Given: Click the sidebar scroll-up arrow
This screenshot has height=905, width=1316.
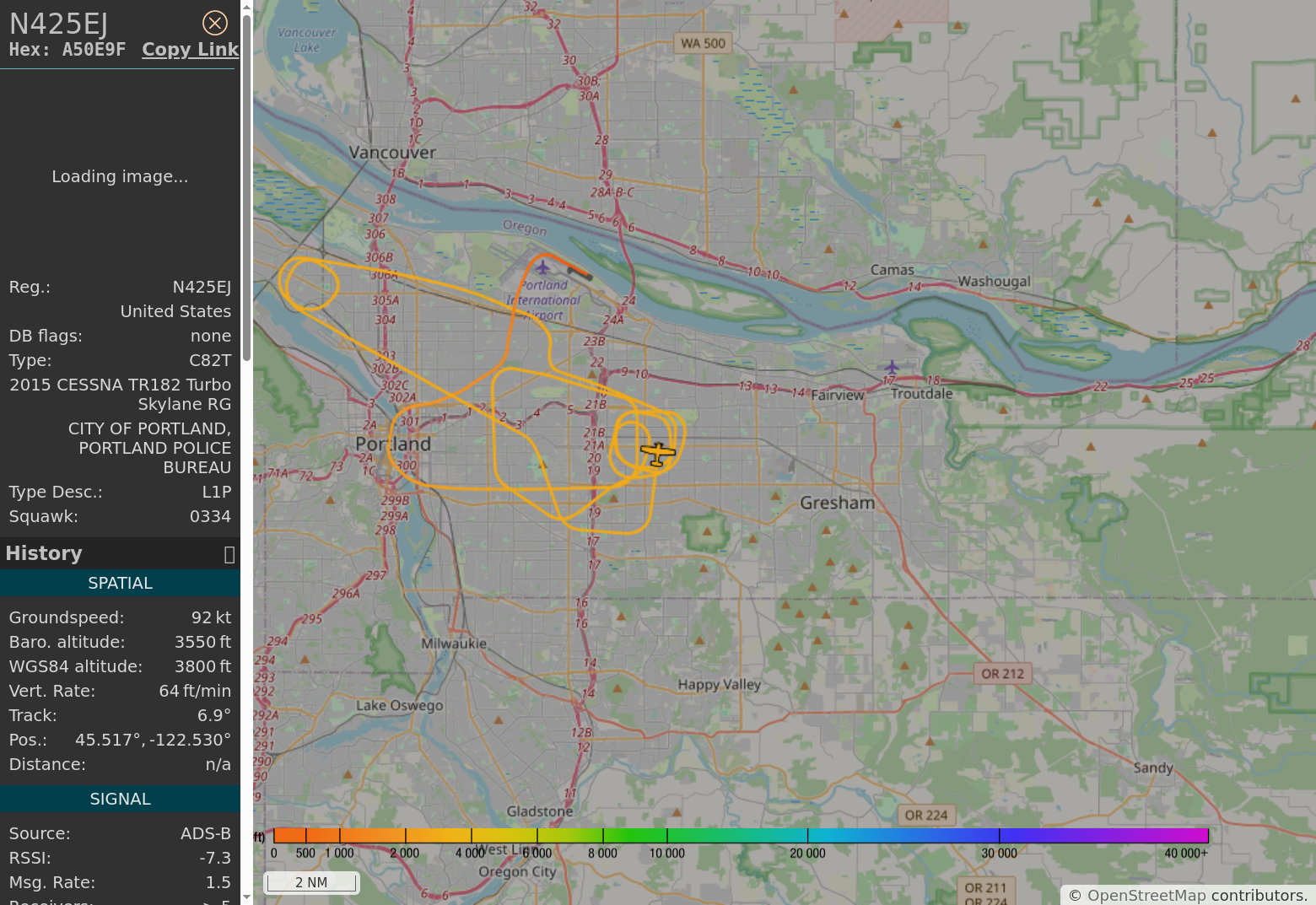Looking at the screenshot, I should point(246,8).
